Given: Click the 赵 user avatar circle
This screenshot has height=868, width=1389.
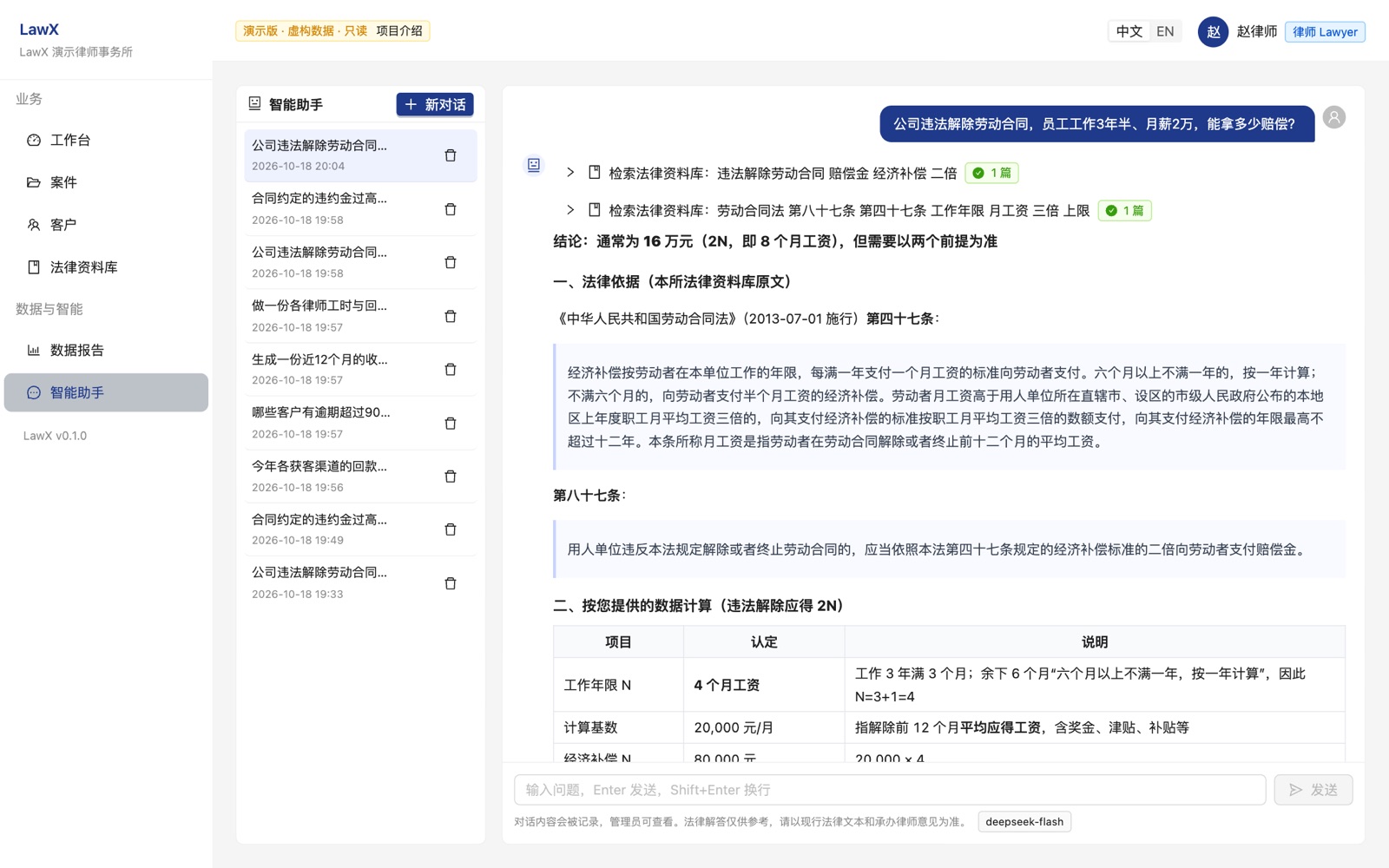Looking at the screenshot, I should [x=1213, y=32].
